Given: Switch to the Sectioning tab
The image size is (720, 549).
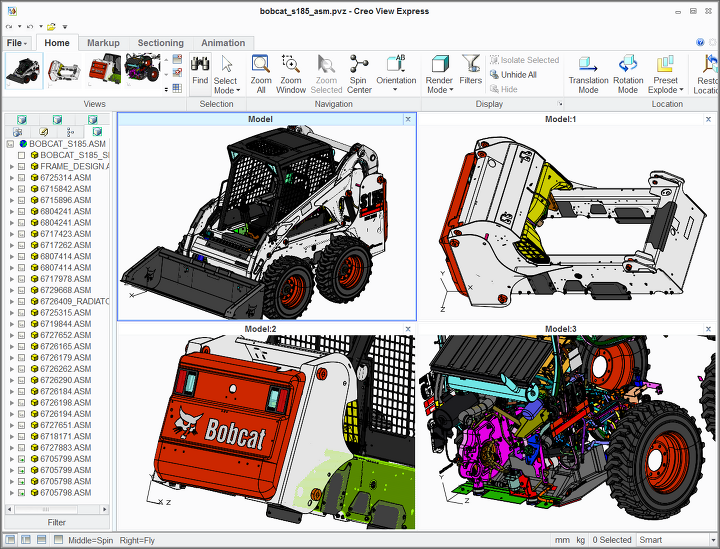Looking at the screenshot, I should tap(161, 43).
